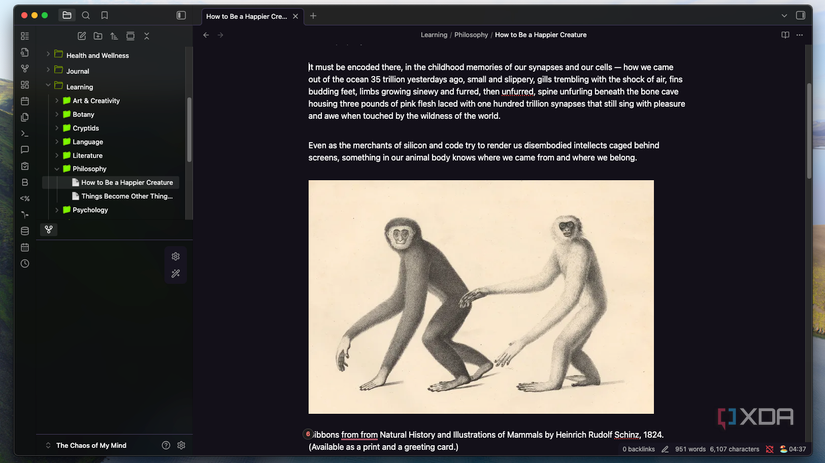
Task: Add a new tab with plus button
Action: tap(313, 16)
